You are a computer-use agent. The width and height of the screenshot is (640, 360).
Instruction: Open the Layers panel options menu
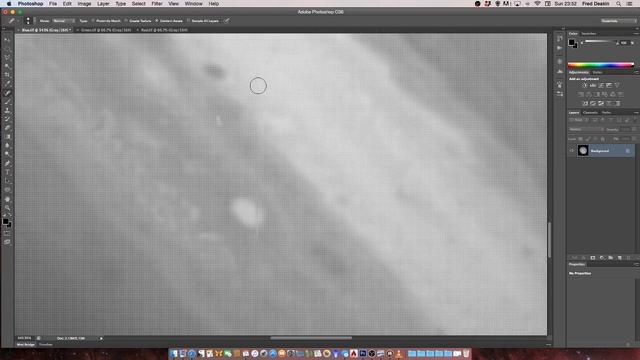click(636, 113)
